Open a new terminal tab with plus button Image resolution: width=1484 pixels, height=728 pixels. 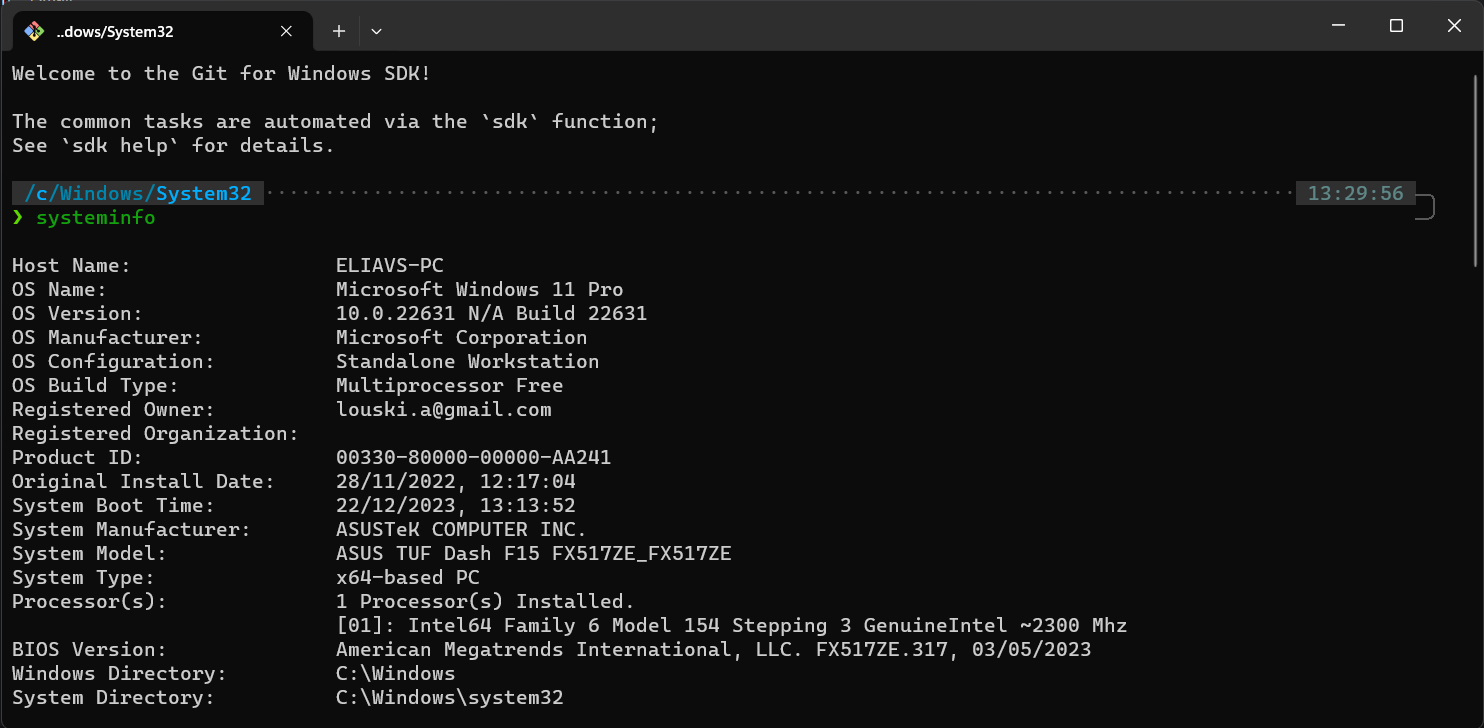point(339,31)
